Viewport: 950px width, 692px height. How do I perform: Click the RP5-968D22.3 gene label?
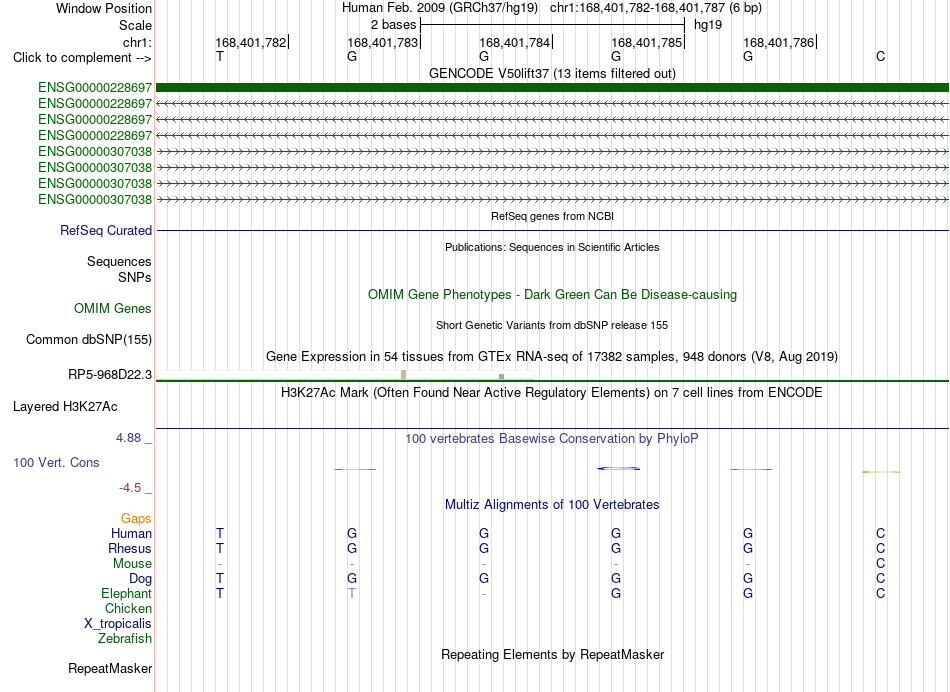coord(110,374)
